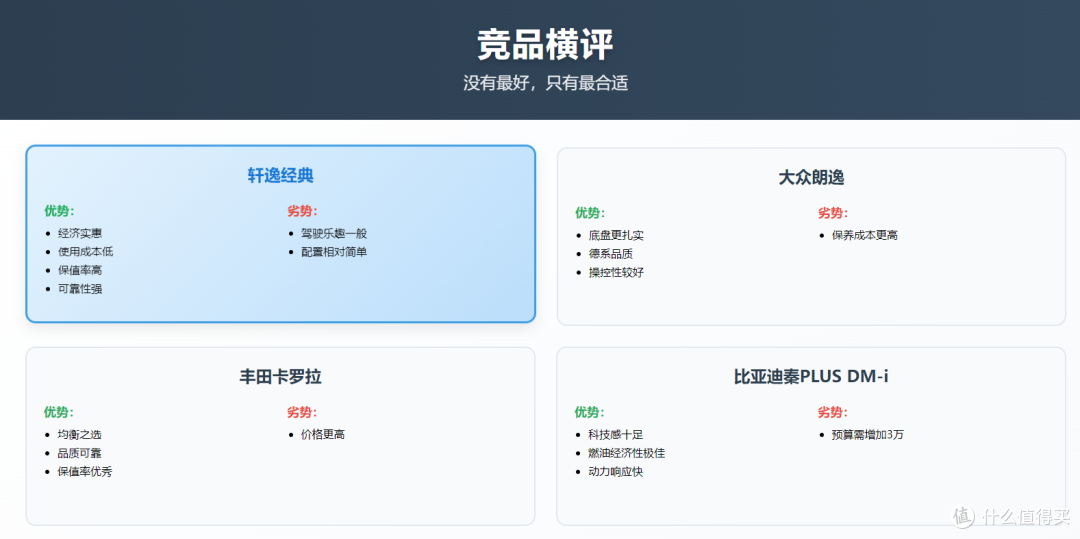Screen dimensions: 1080x539
Task: Click 劣势 label in 轩逸经典 card
Action: click(302, 211)
